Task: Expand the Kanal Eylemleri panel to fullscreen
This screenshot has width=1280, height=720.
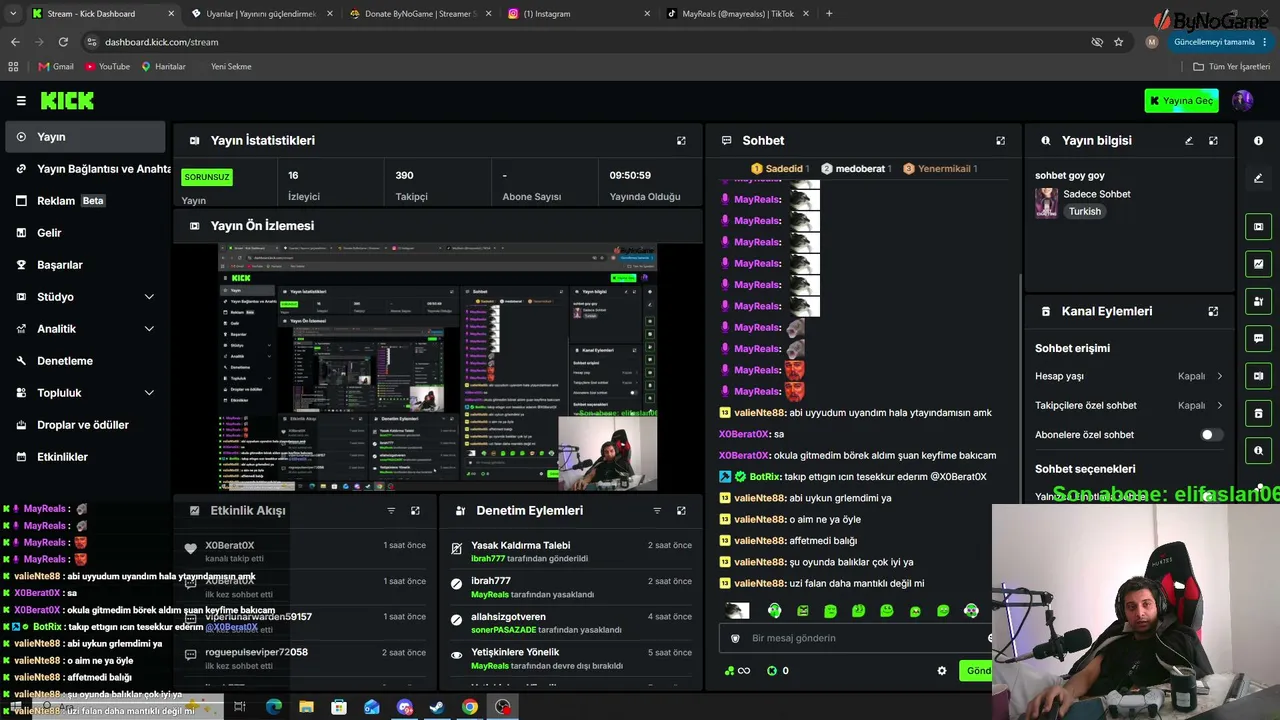Action: click(1213, 311)
